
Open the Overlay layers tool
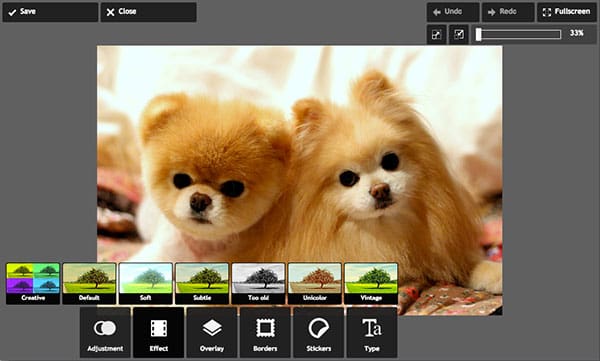[x=212, y=333]
